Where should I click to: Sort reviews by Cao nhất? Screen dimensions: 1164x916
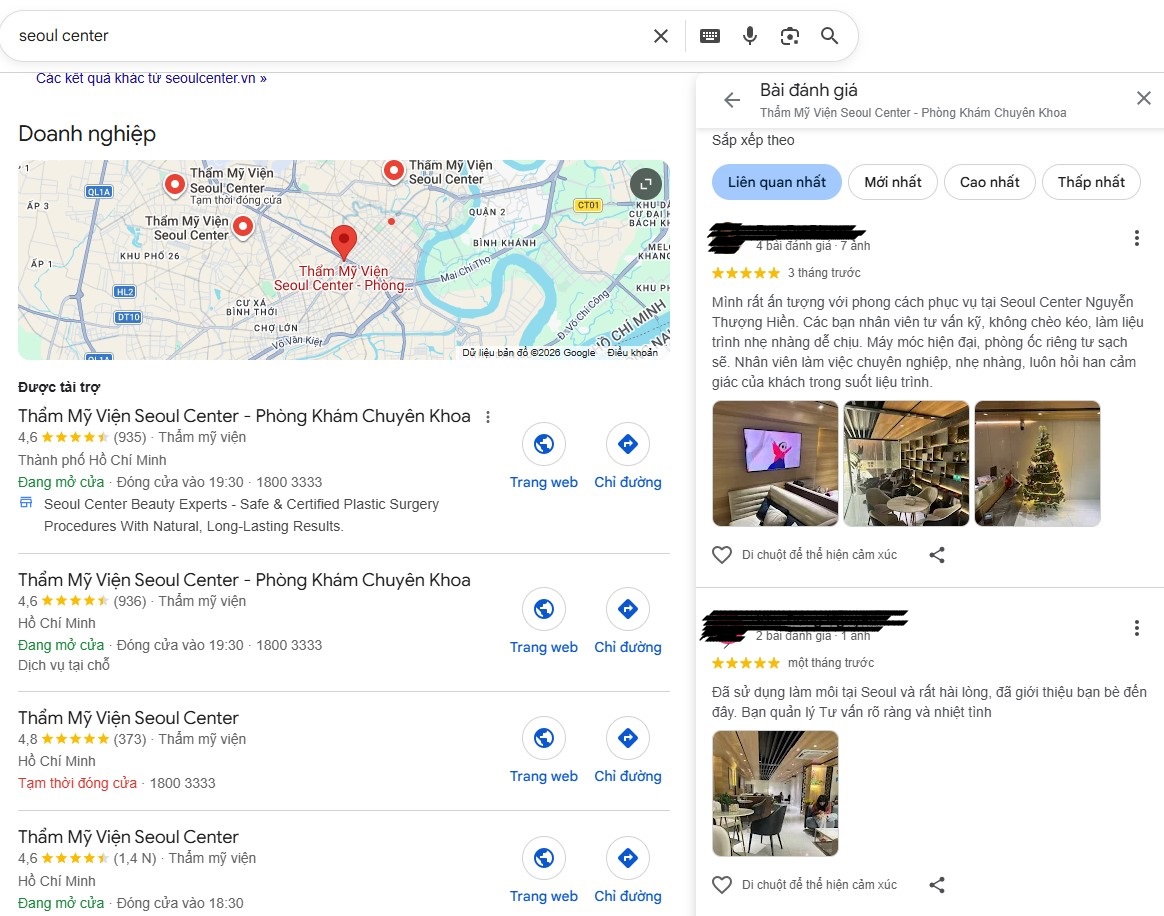[989, 182]
